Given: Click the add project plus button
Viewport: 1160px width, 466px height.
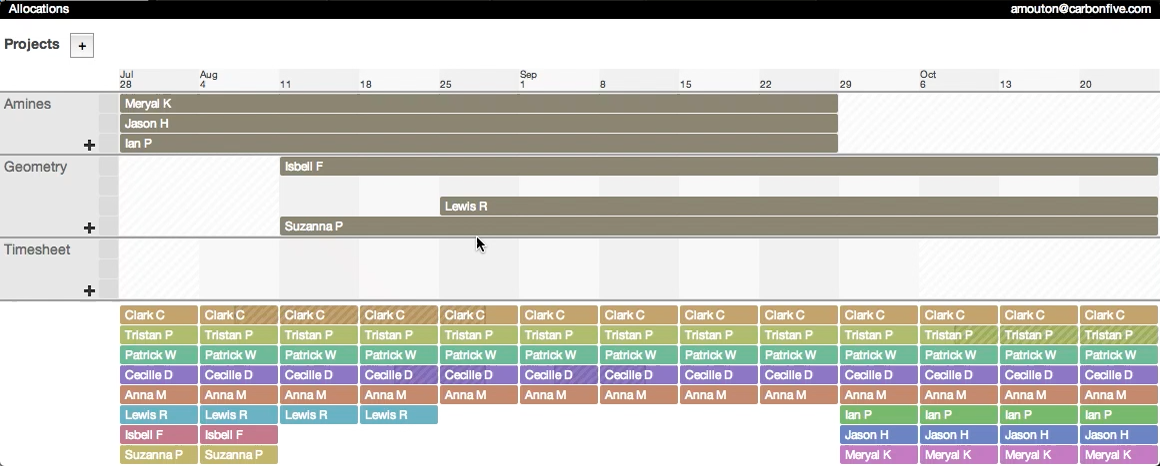Looking at the screenshot, I should 82,45.
